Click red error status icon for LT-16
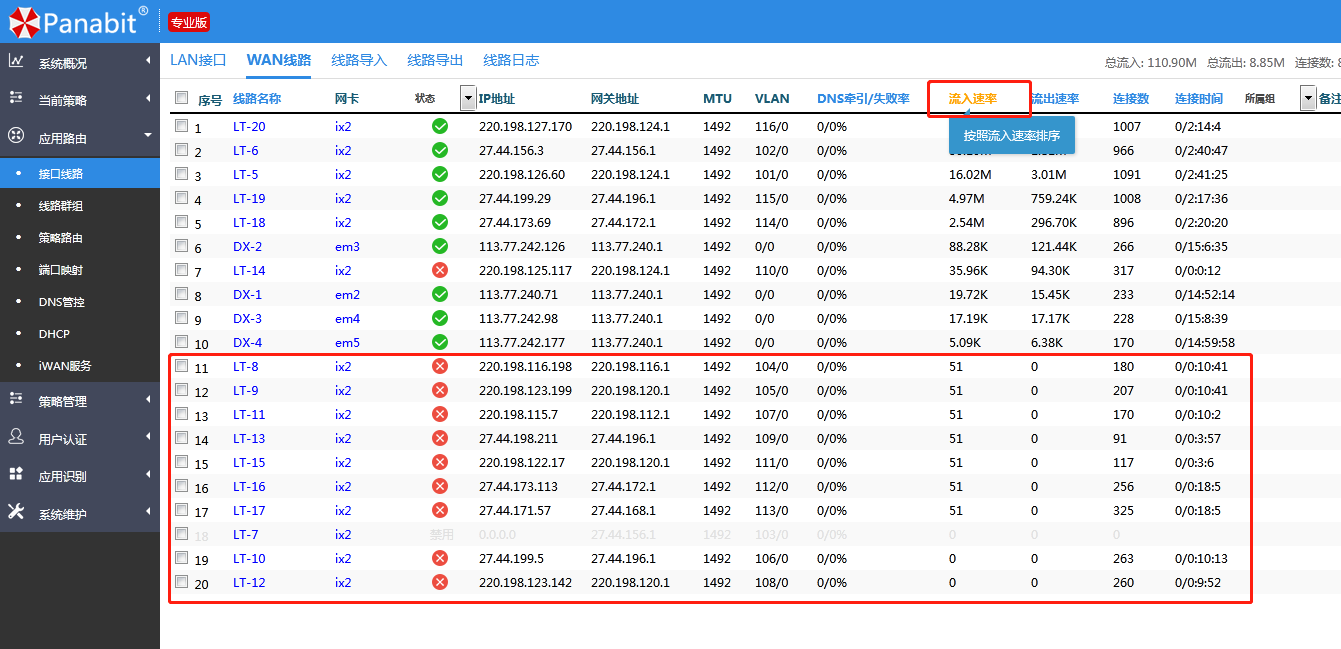This screenshot has width=1341, height=649. tap(440, 487)
